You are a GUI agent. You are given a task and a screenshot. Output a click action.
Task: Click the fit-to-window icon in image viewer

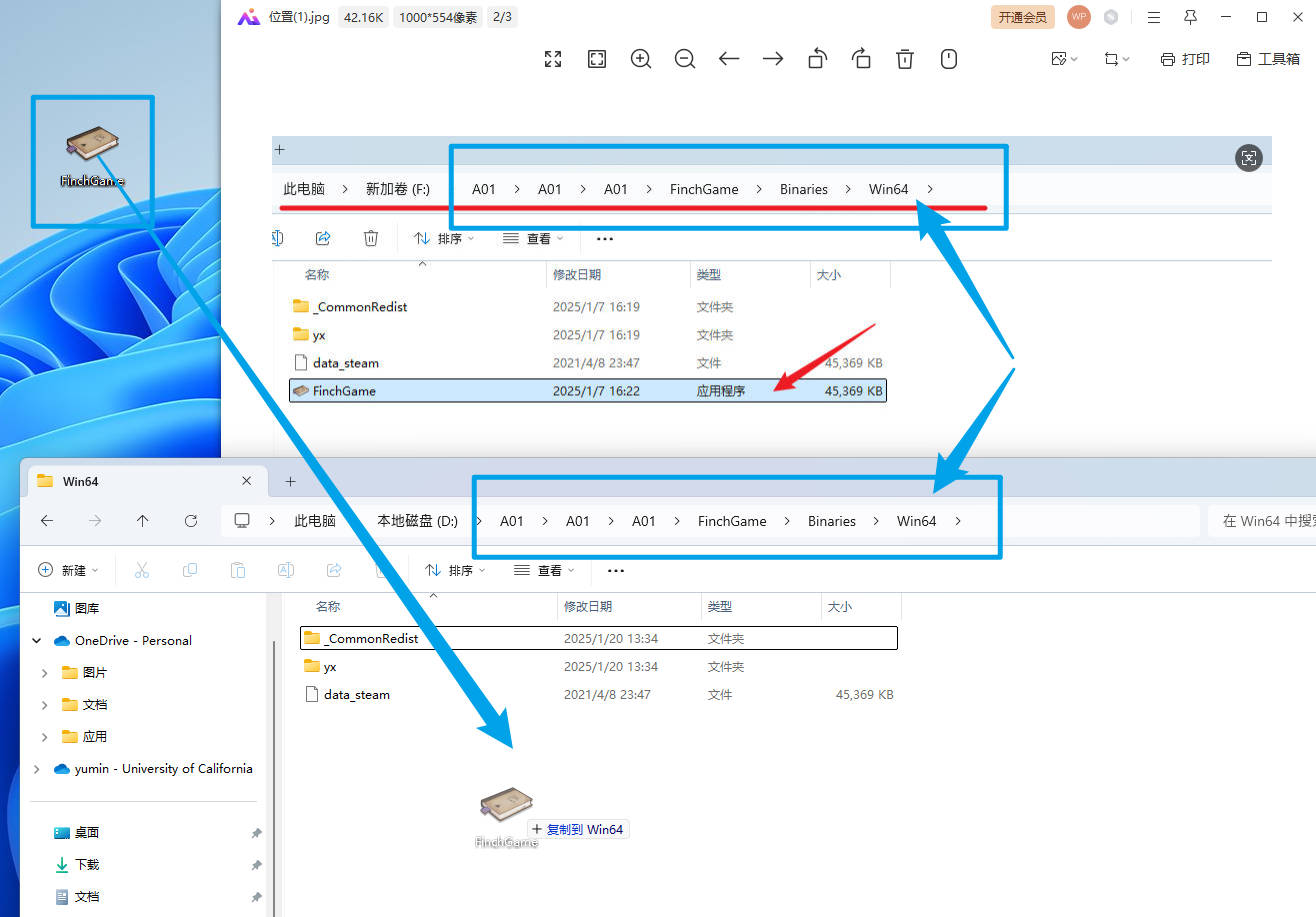(597, 59)
